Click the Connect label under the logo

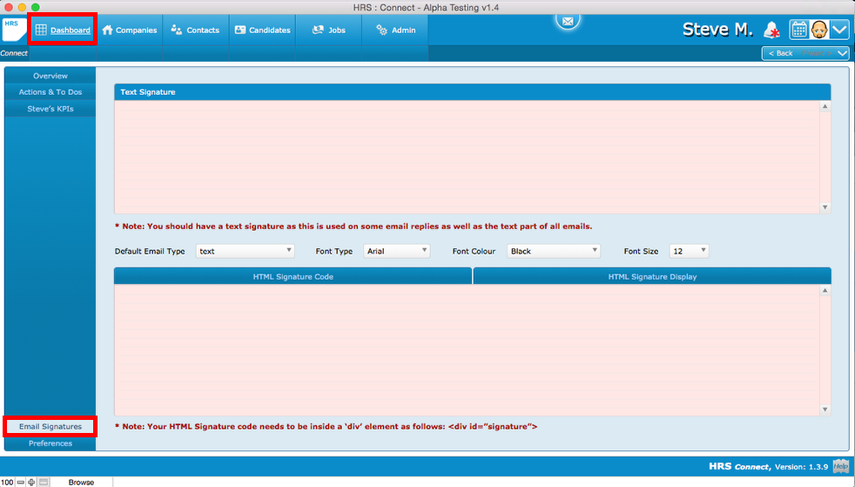(x=14, y=53)
